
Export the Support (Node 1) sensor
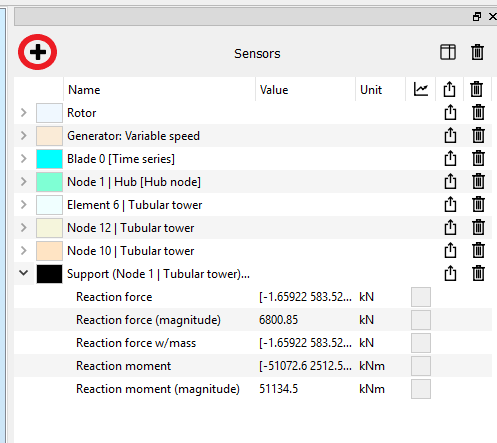(x=450, y=273)
